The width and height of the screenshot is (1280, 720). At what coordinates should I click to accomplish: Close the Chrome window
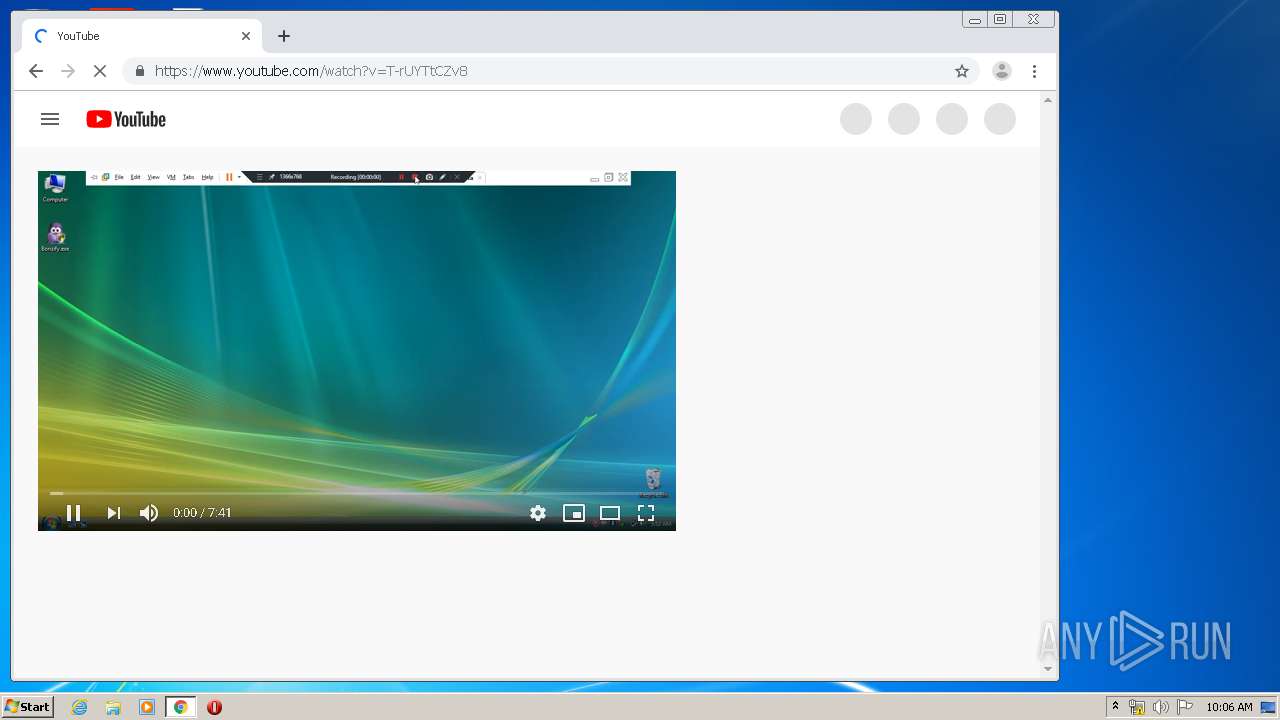(x=1034, y=19)
